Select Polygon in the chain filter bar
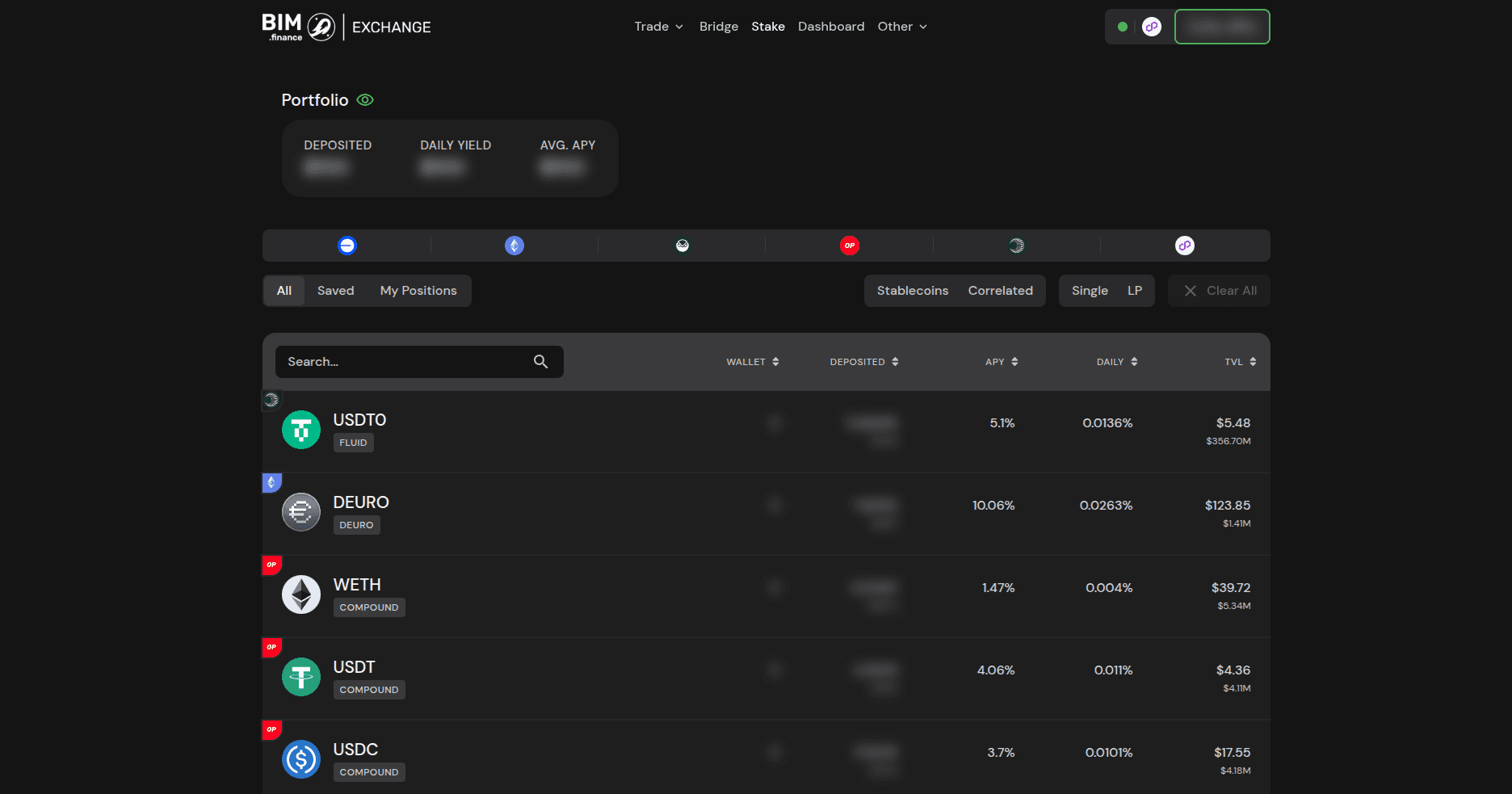 [x=1184, y=246]
